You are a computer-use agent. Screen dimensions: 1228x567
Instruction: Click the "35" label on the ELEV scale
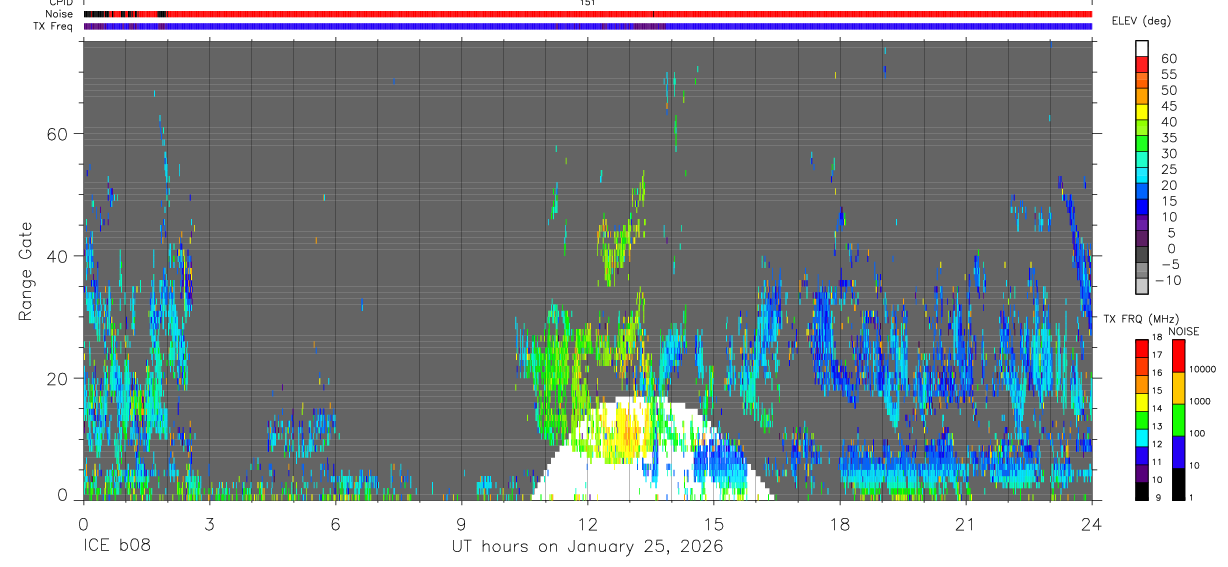pyautogui.click(x=1168, y=137)
